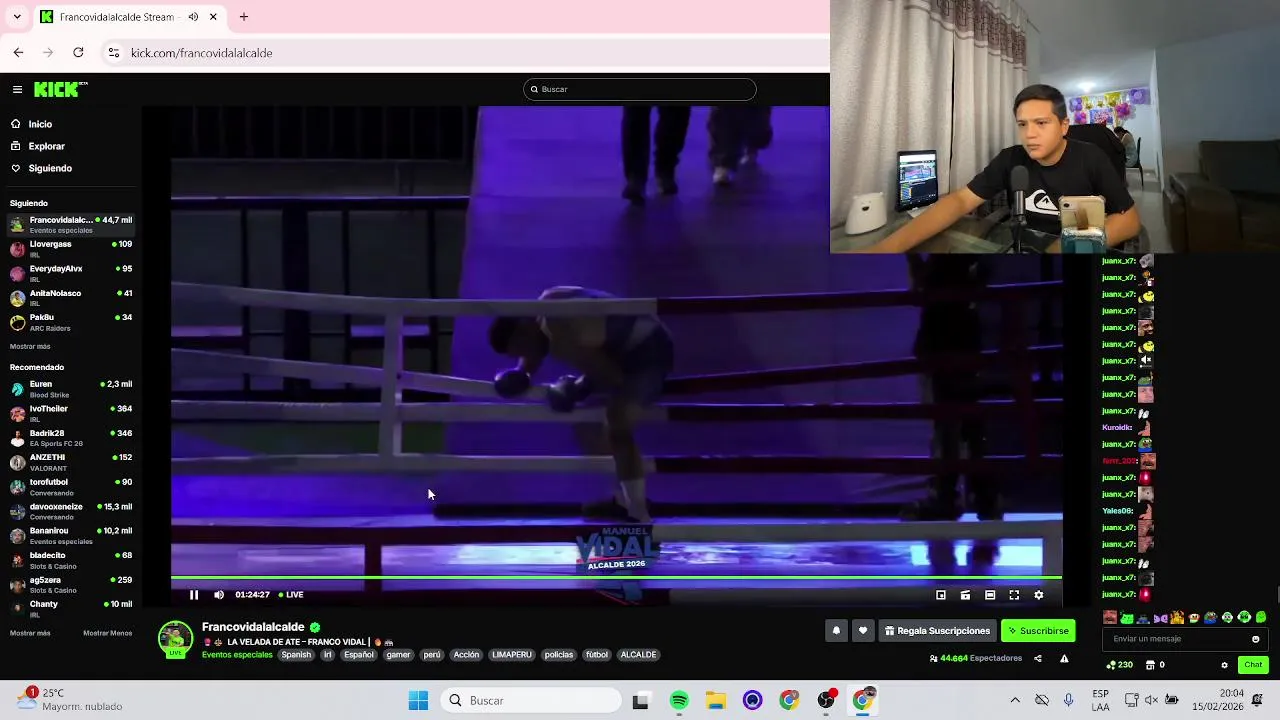Open EverydayAlvx channel in sidebar

pyautogui.click(x=70, y=273)
